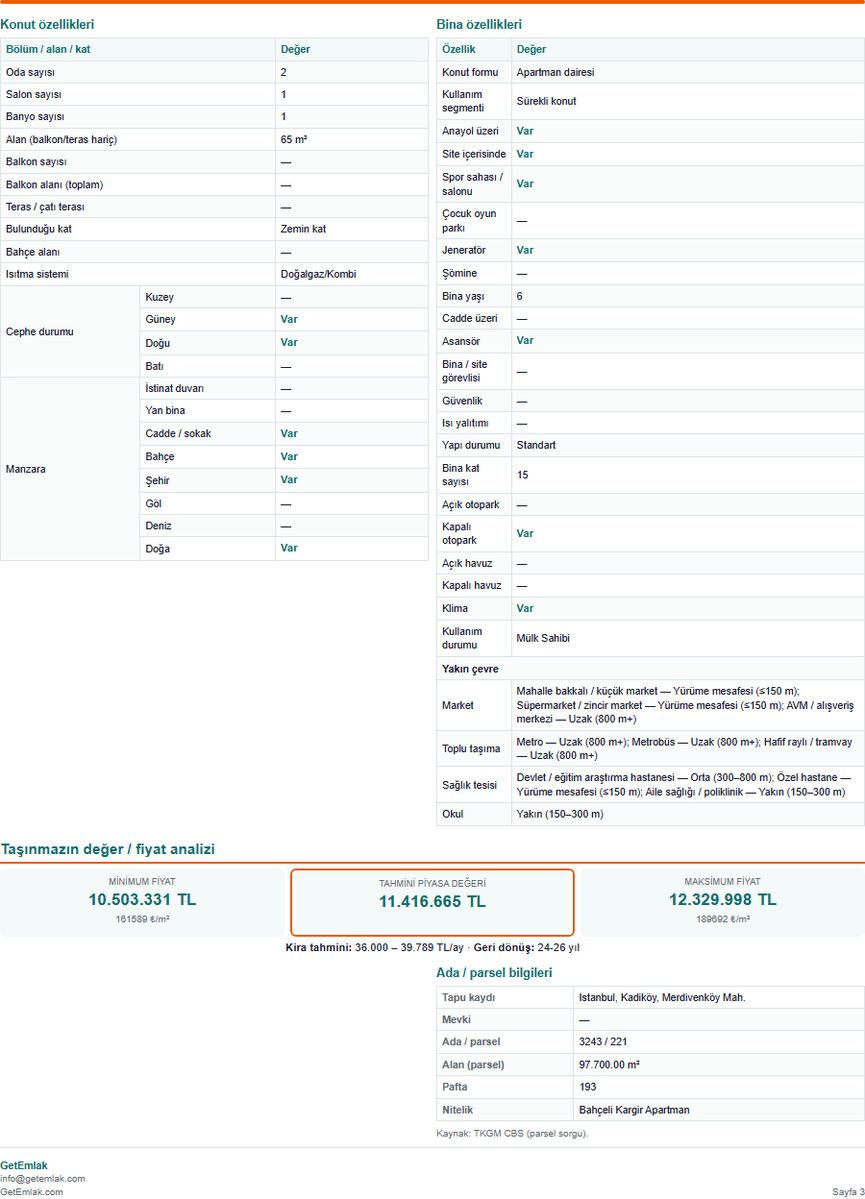
Task: Click the bold "GetEmlak" footer brand name
Action: (24, 1165)
